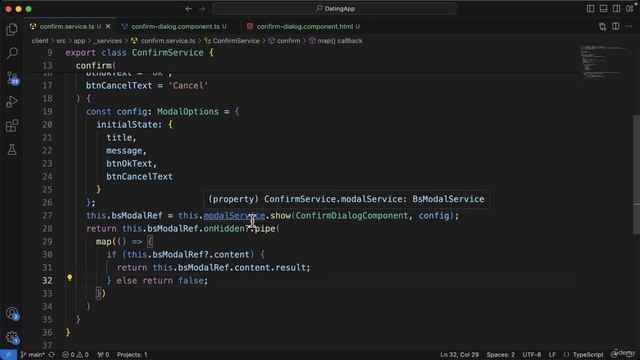Click onHidden on line 28
This screenshot has width=640, height=360.
coord(224,229)
